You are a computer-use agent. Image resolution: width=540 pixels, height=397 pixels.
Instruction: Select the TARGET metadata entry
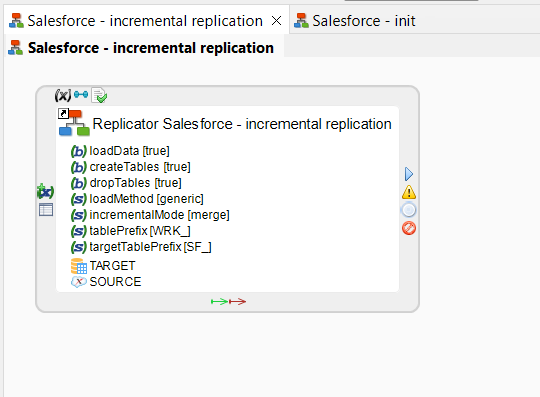103,266
